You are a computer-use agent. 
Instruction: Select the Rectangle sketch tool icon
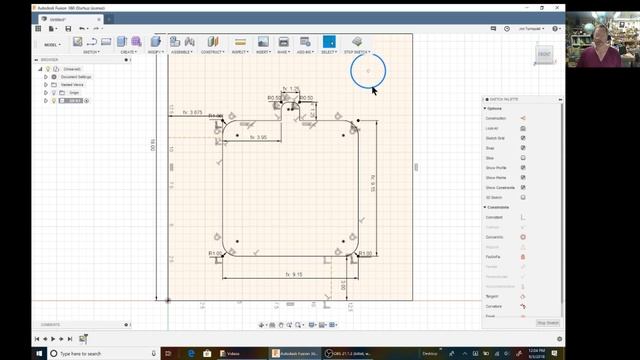point(106,41)
